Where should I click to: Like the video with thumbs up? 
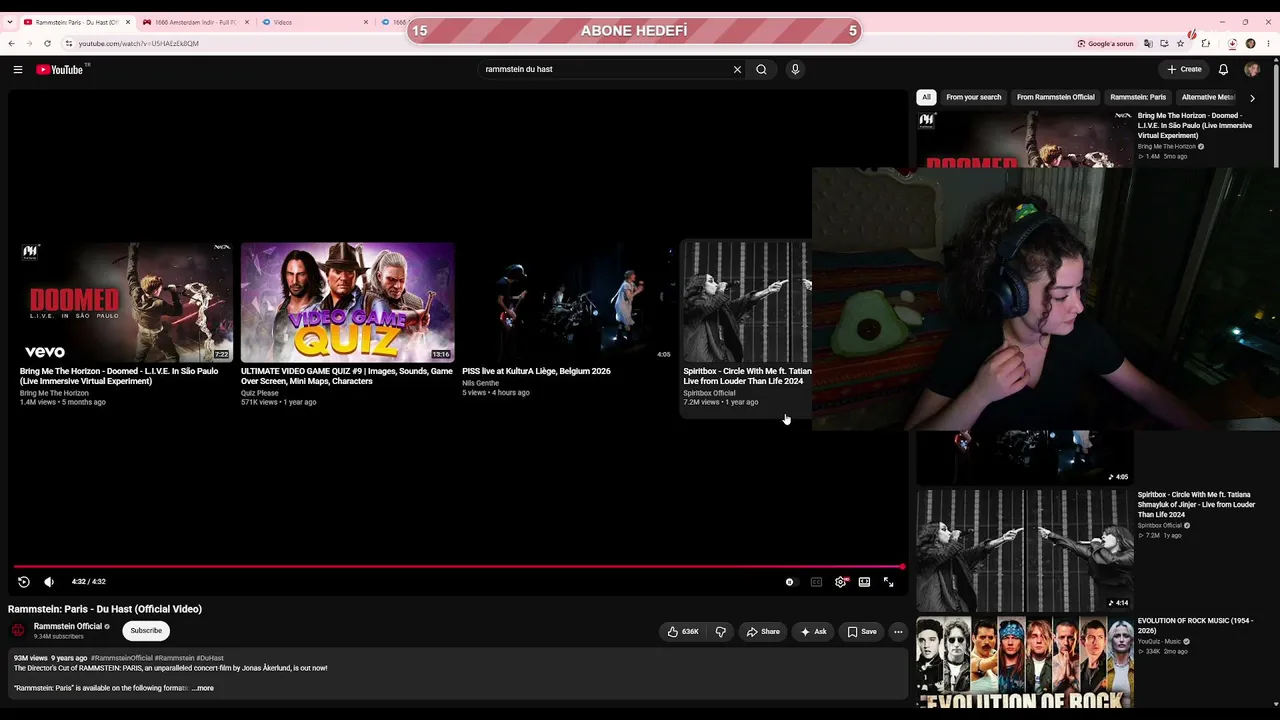[x=683, y=632]
